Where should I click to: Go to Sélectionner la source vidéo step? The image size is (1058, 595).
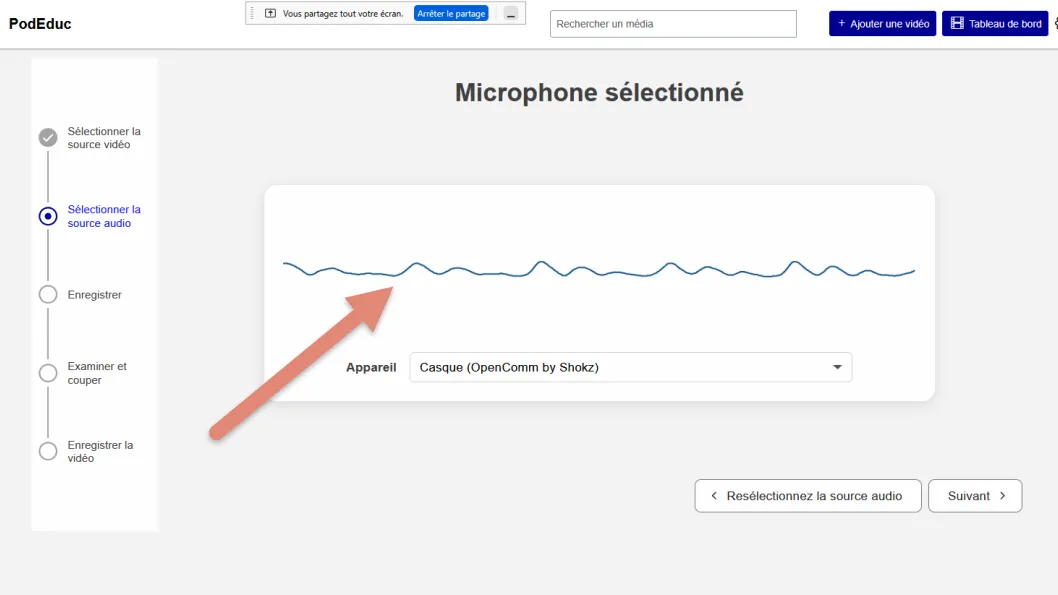tap(104, 138)
